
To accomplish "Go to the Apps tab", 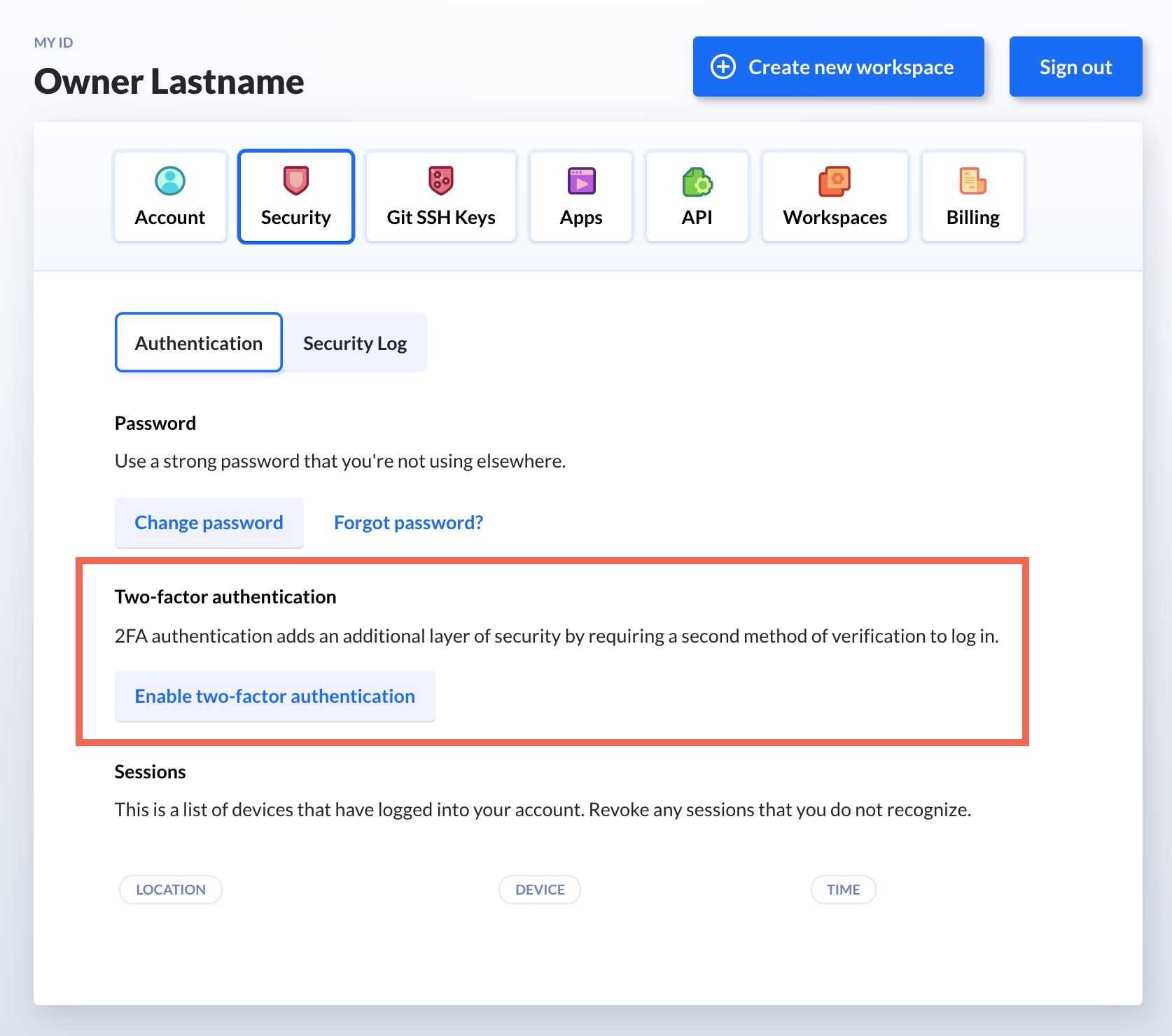I will click(x=581, y=197).
